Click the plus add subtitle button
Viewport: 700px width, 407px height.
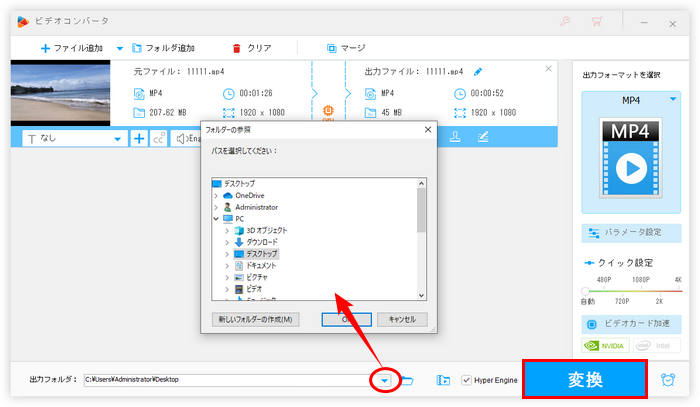(139, 139)
